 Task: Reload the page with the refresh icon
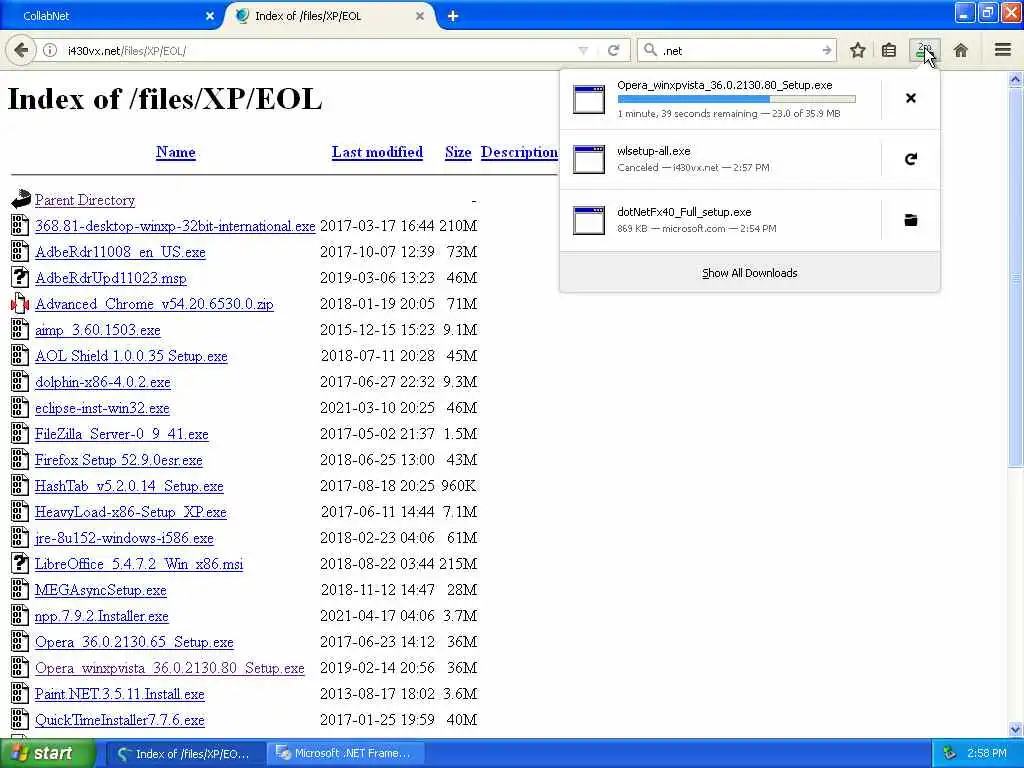point(613,50)
